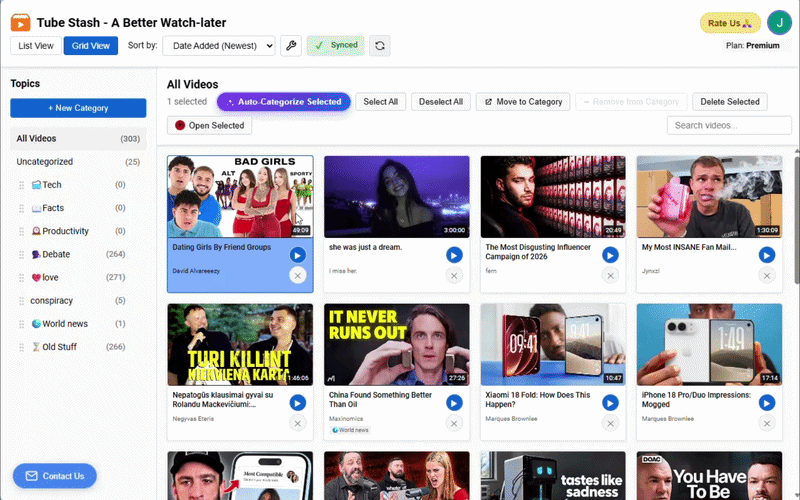The width and height of the screenshot is (800, 500).
Task: Play iPhone 18 Pro/Duo Impressions video
Action: pos(767,403)
